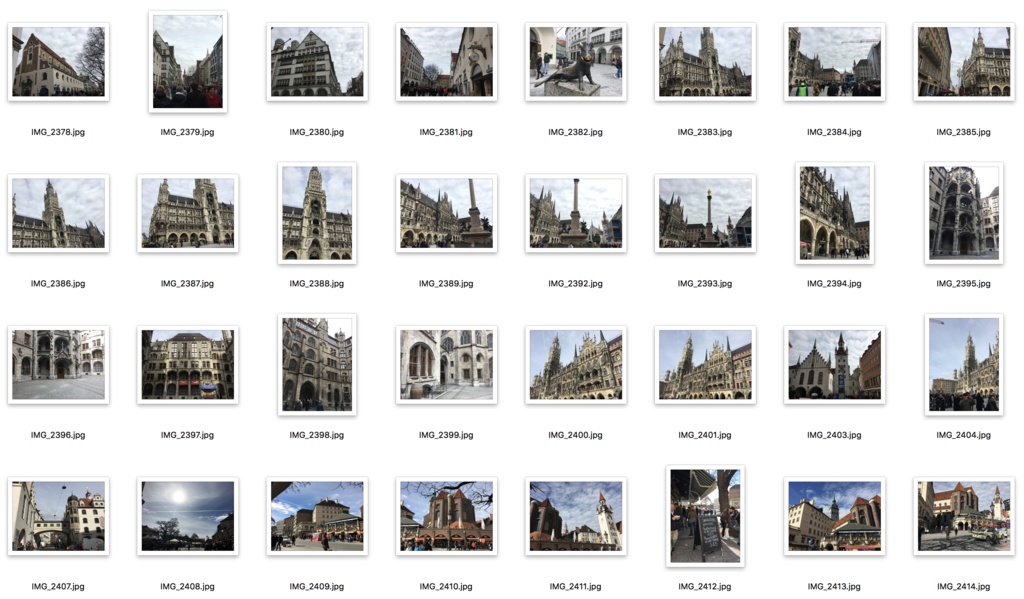The width and height of the screenshot is (1024, 599).
Task: Click the file name IMG_2400.jpg
Action: tap(575, 435)
